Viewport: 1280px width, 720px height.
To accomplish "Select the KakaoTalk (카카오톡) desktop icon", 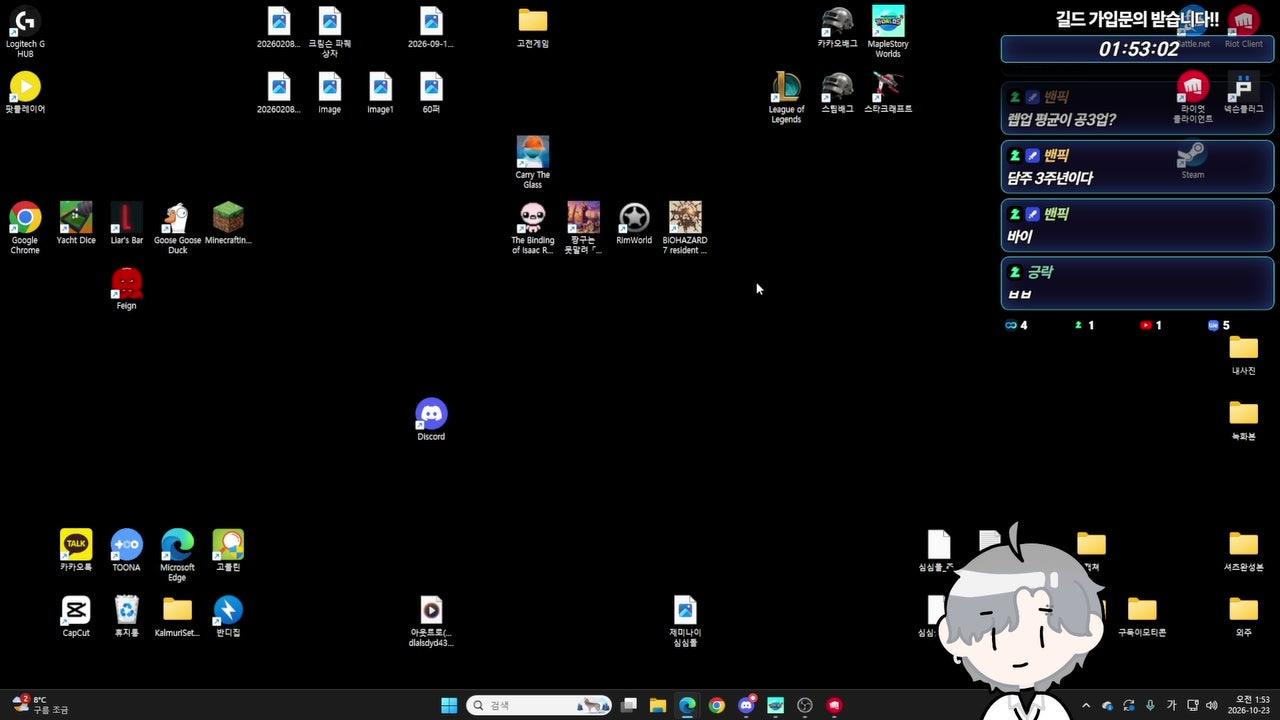I will pos(76,550).
